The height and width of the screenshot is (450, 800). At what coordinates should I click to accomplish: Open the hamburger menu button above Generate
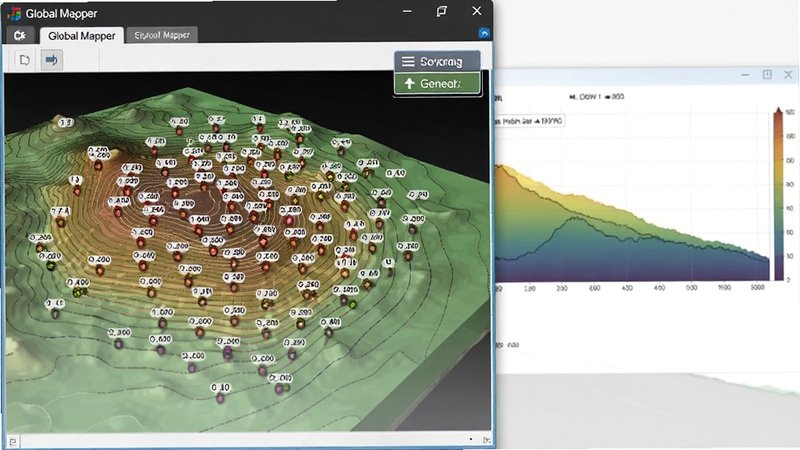click(x=437, y=62)
